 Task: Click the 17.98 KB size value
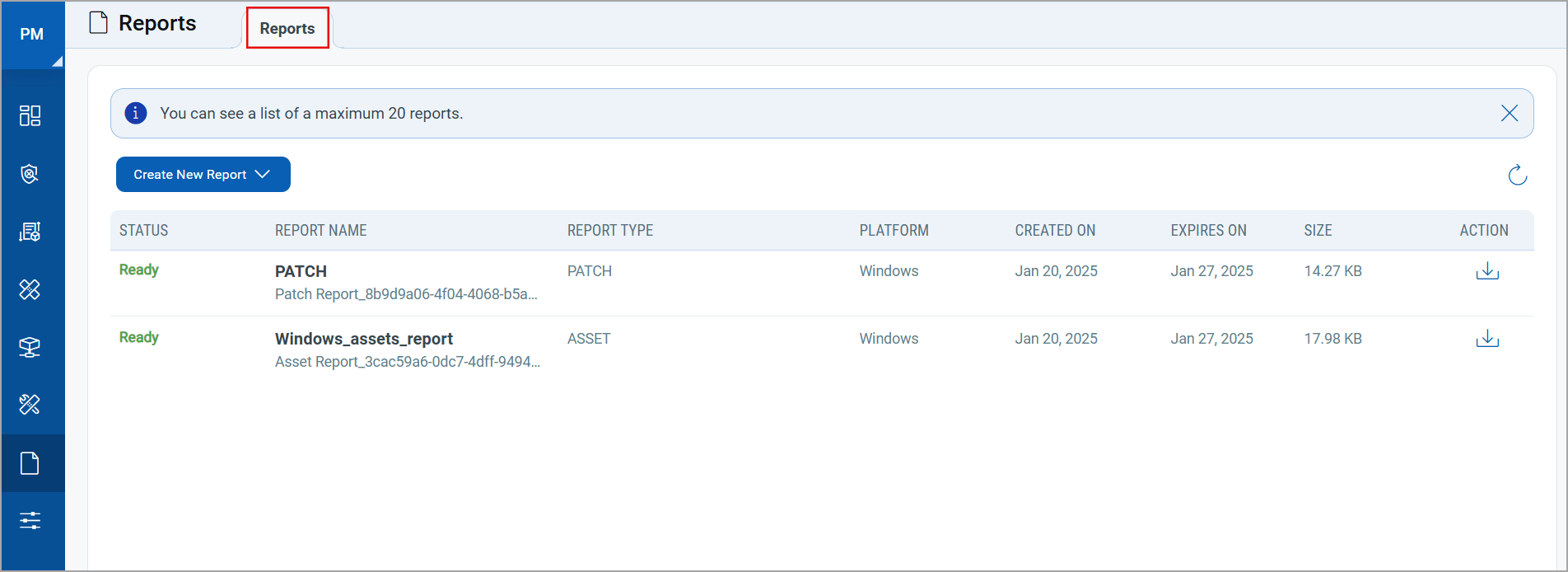[1333, 339]
